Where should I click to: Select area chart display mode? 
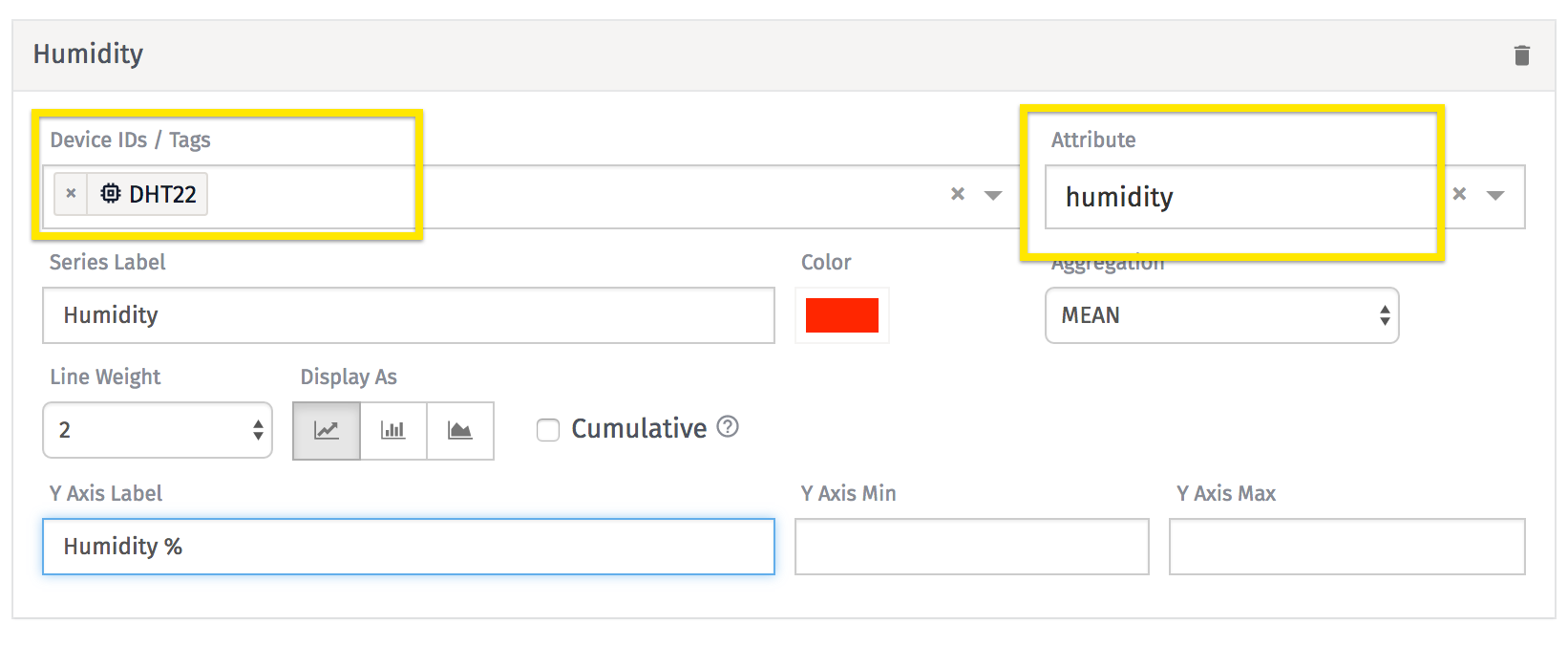(460, 430)
